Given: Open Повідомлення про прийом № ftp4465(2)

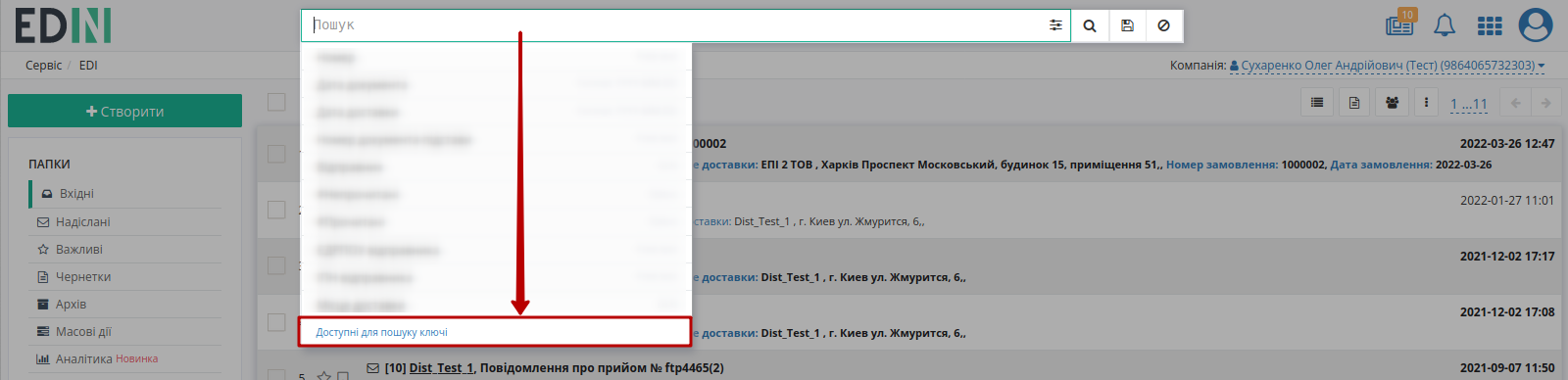Looking at the screenshot, I should tap(602, 368).
